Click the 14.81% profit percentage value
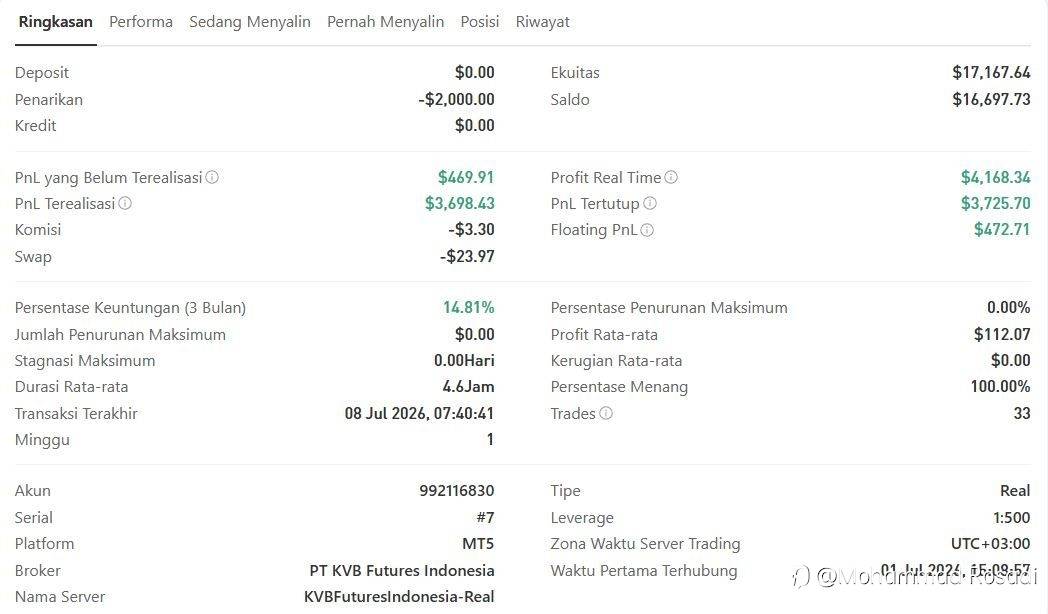 469,307
